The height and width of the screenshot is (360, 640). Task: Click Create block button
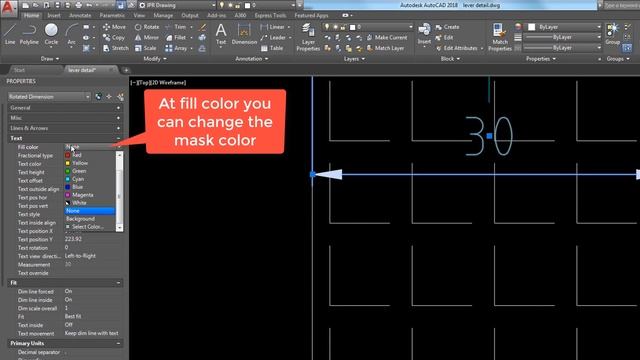[x=447, y=27]
